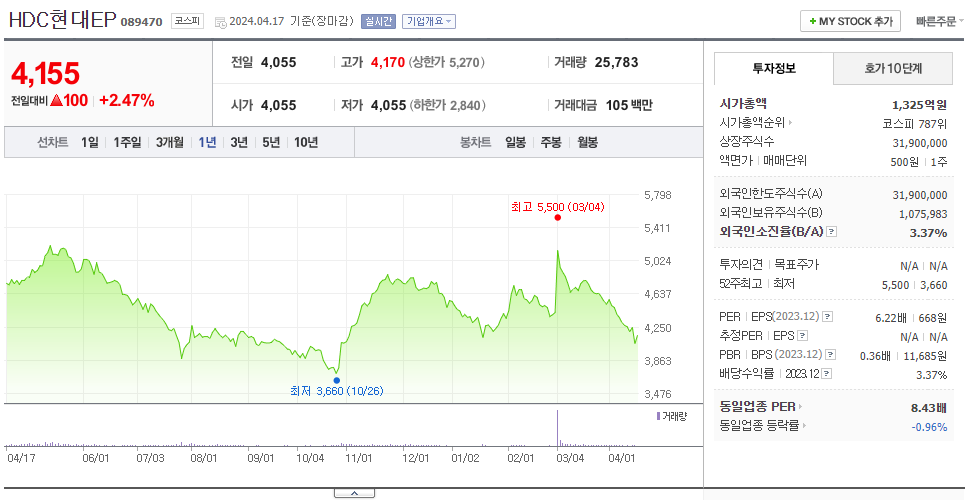Switch to the 투자정보 tab
The height and width of the screenshot is (500, 968).
(x=774, y=69)
